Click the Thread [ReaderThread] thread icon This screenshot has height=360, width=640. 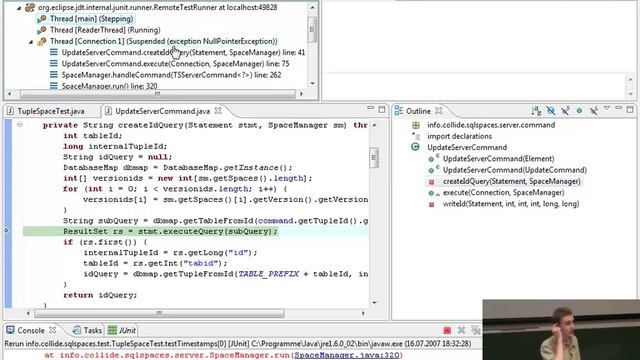42,30
